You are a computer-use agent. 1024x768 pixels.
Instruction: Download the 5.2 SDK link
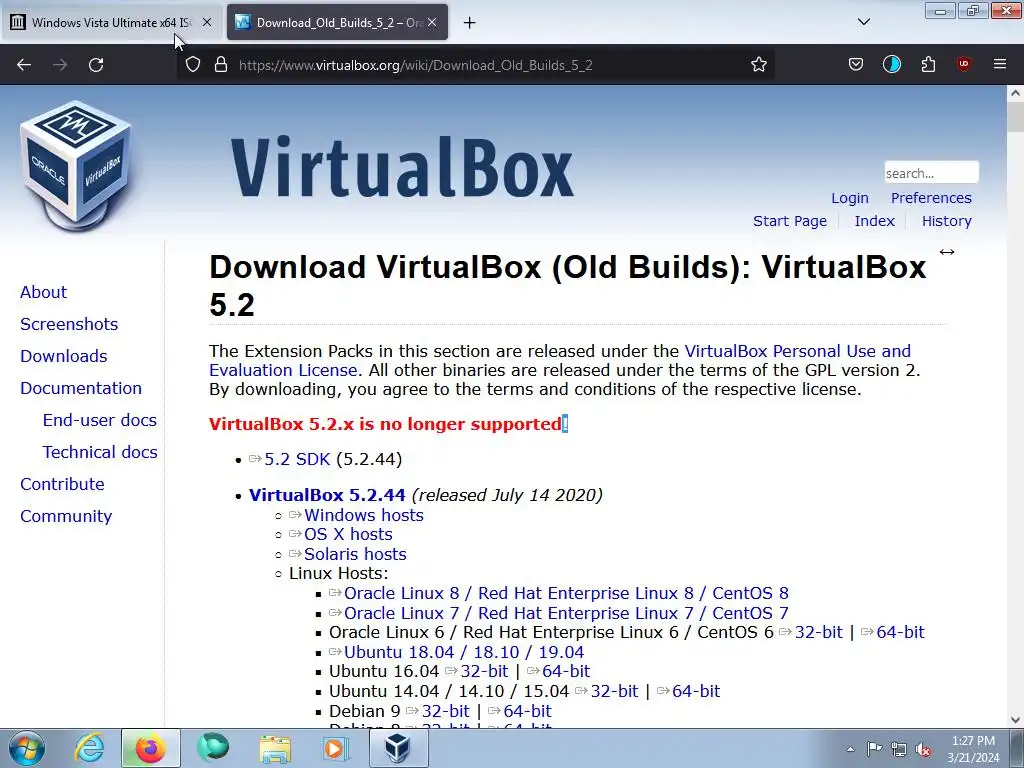click(x=297, y=459)
